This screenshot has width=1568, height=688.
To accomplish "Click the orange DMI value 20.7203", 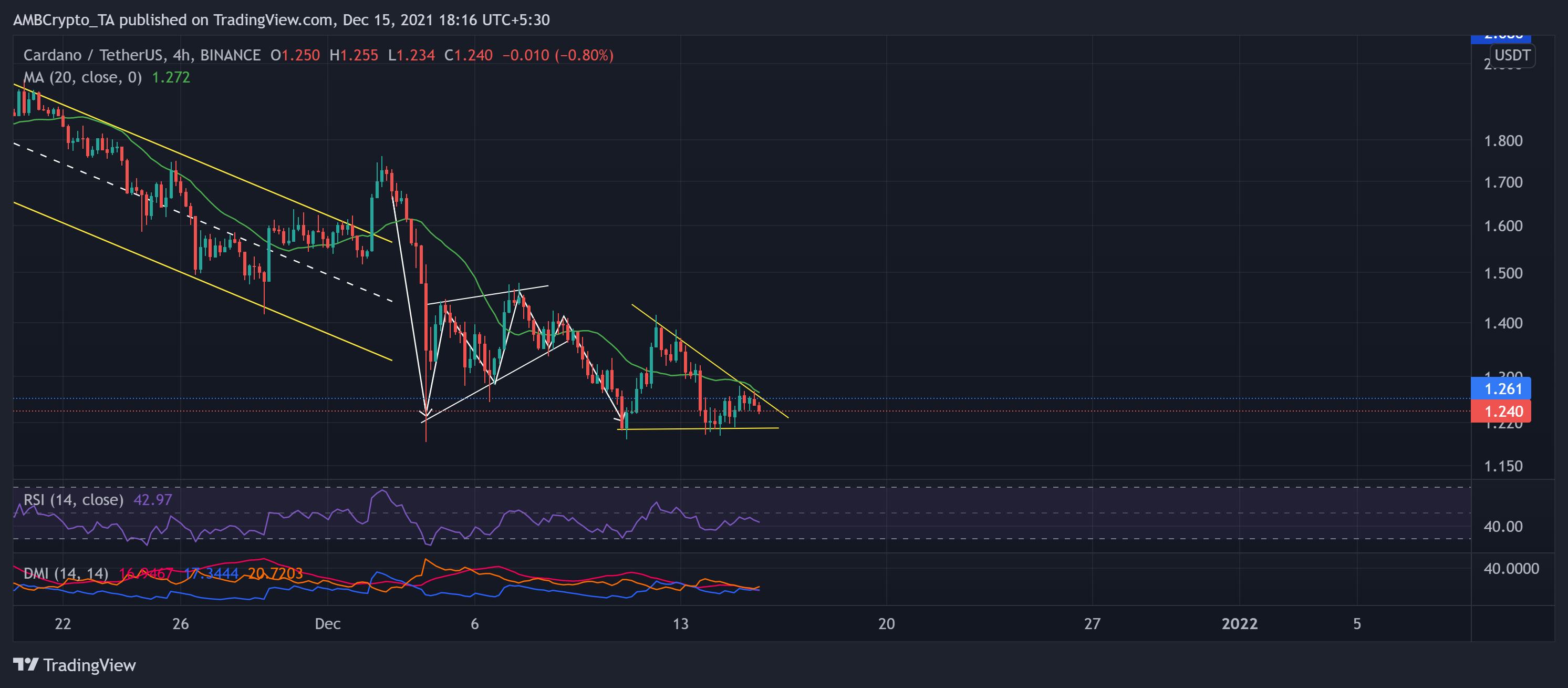I will click(x=275, y=573).
